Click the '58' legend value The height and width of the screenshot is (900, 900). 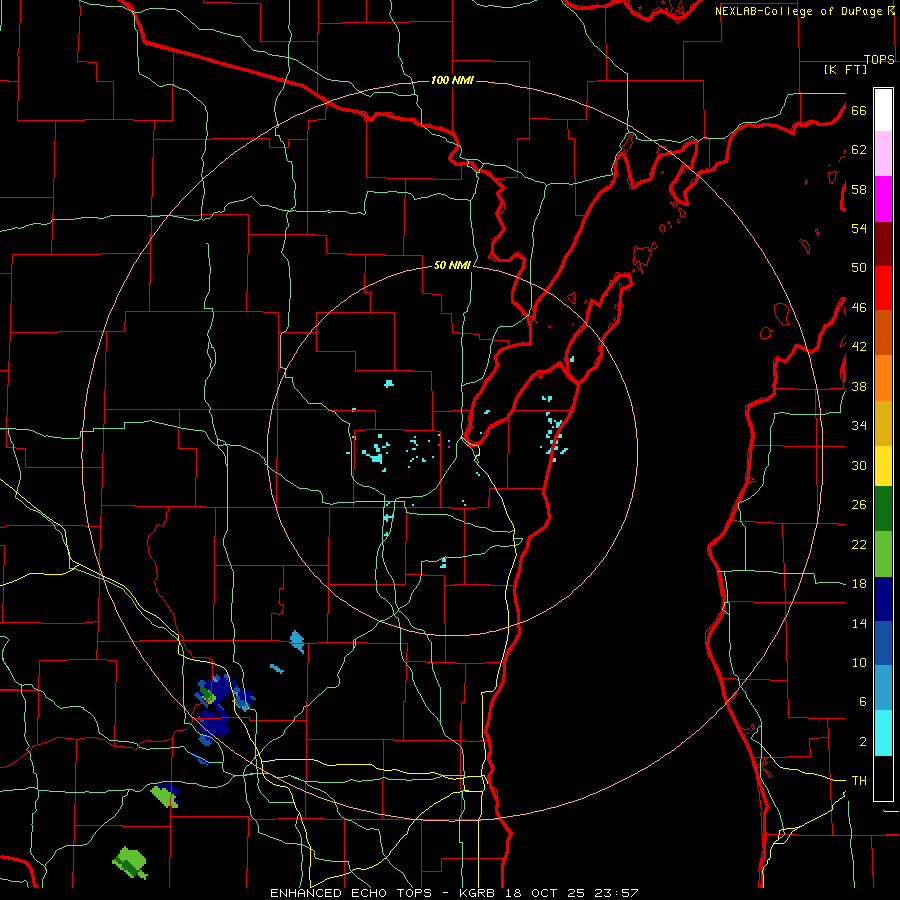point(859,189)
